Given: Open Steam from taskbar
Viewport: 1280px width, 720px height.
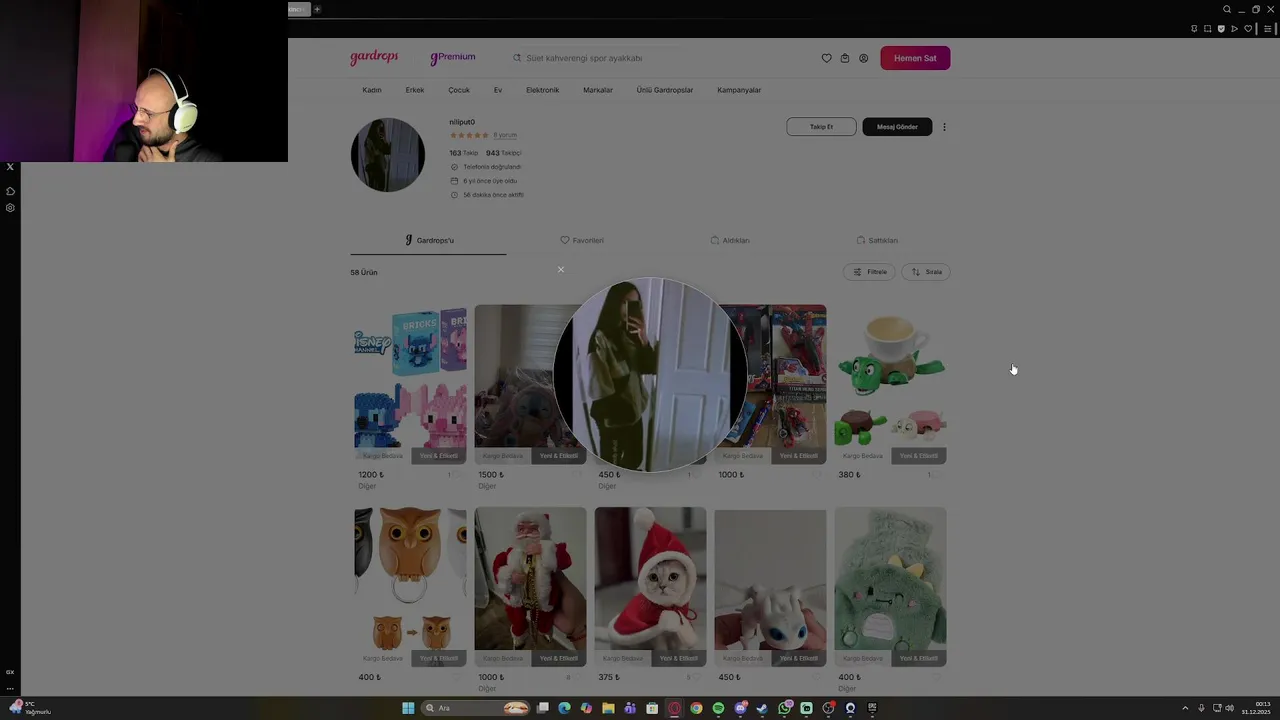Looking at the screenshot, I should pos(762,708).
